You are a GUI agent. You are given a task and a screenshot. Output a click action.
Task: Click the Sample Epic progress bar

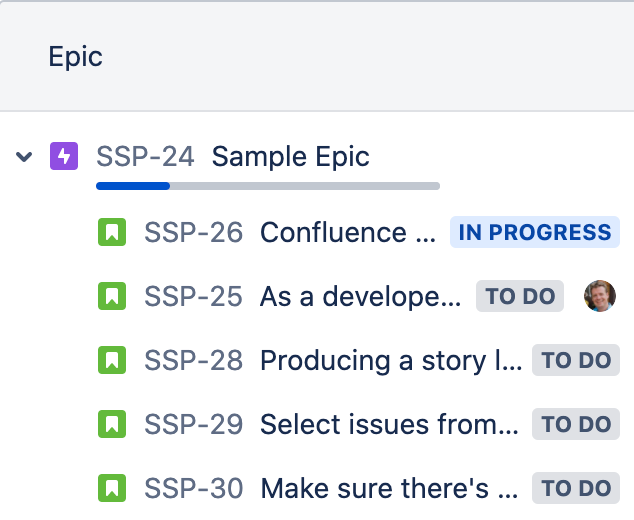point(268,186)
